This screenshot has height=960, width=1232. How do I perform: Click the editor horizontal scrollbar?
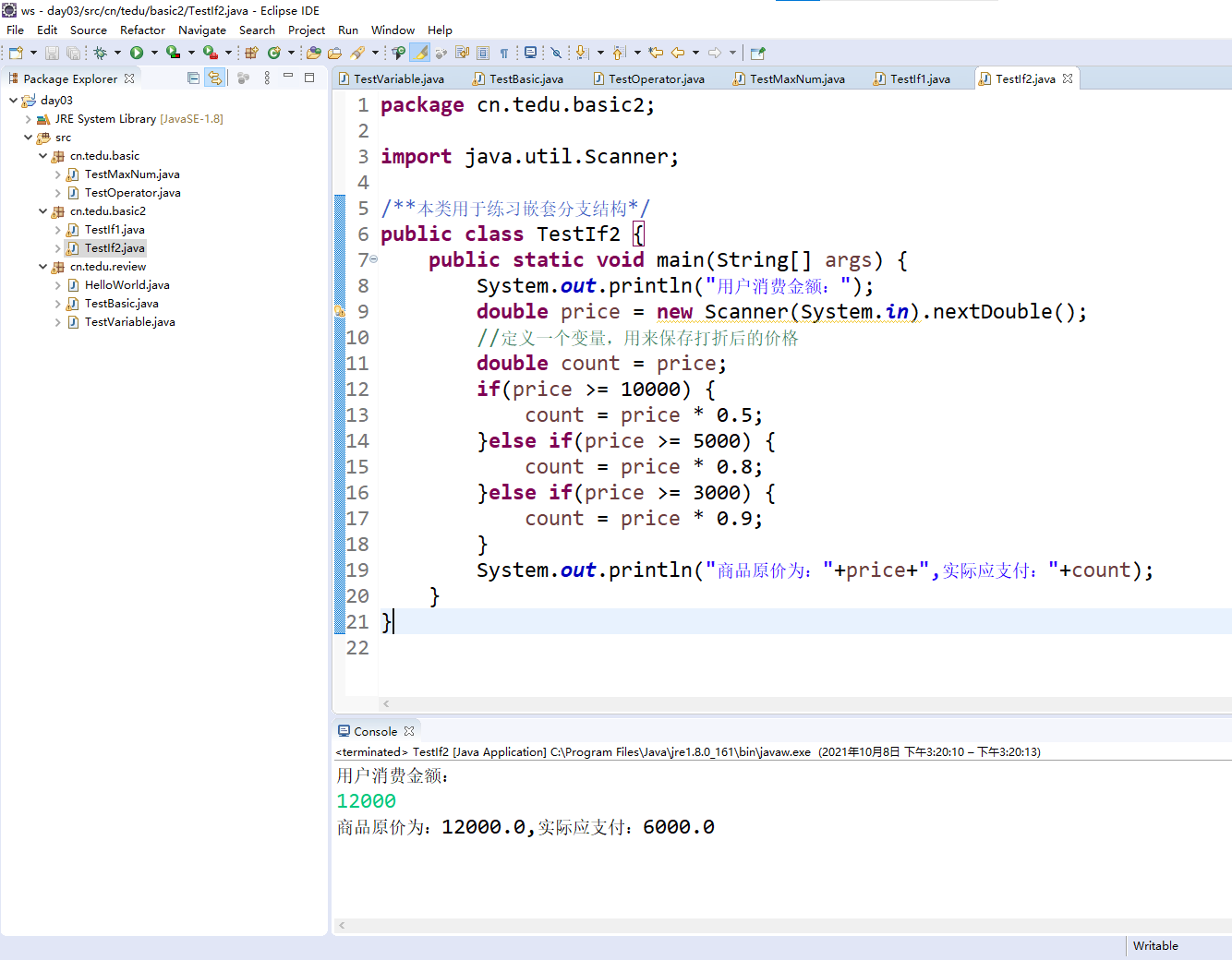(804, 703)
